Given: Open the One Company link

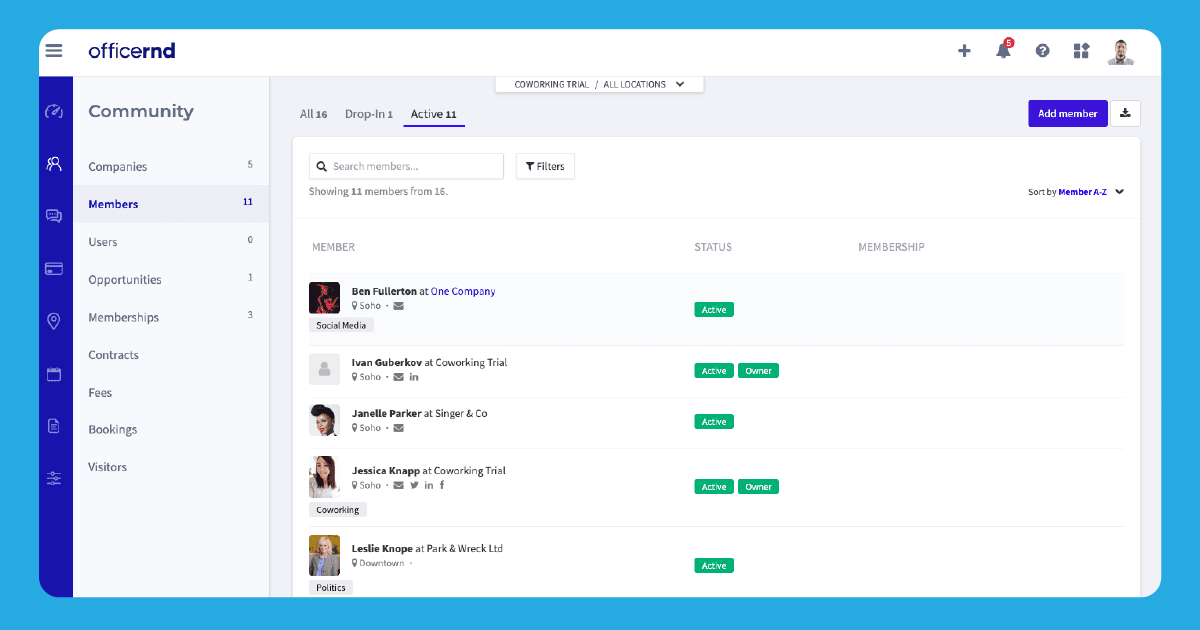Looking at the screenshot, I should [x=463, y=292].
